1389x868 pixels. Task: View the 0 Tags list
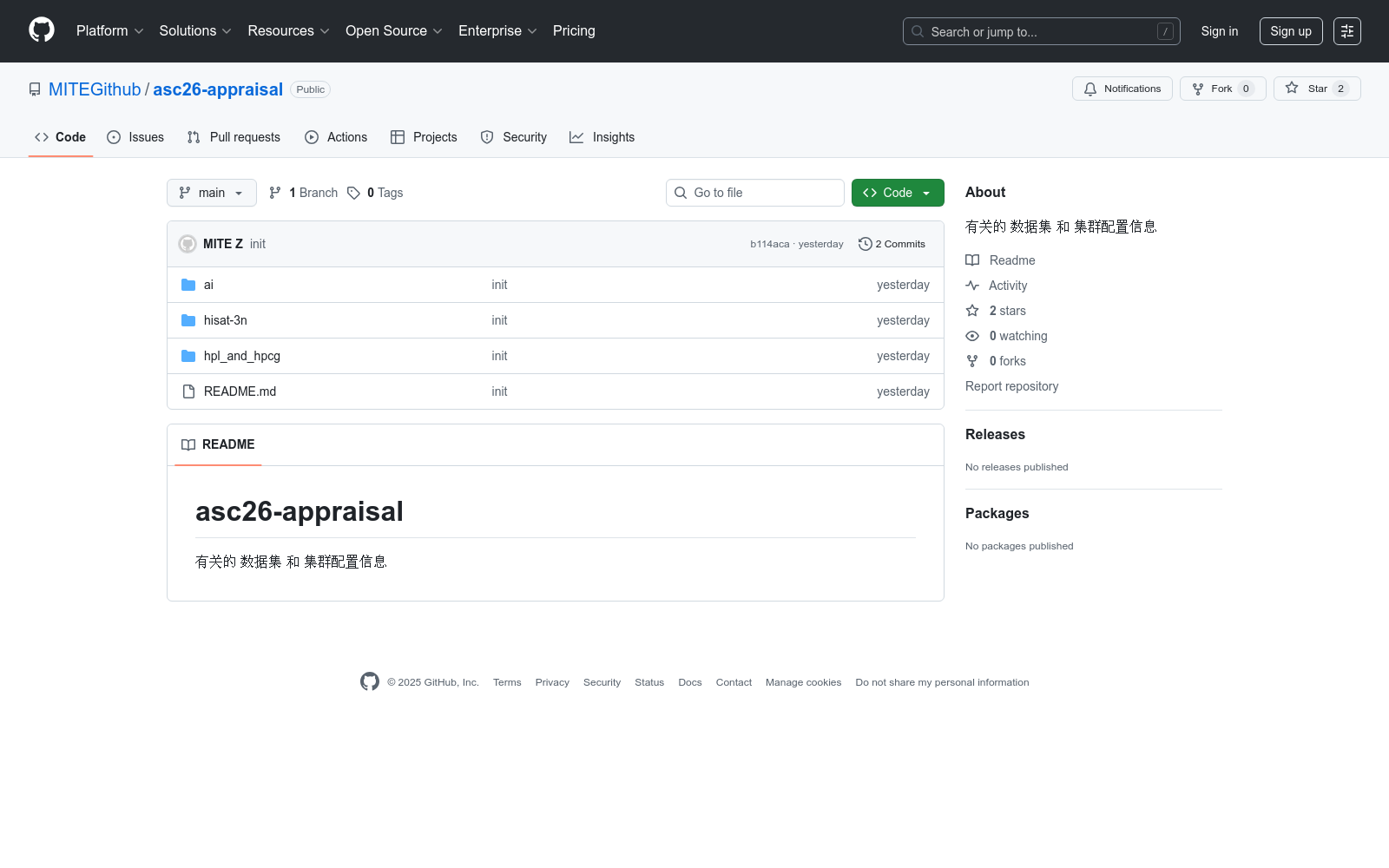(375, 193)
